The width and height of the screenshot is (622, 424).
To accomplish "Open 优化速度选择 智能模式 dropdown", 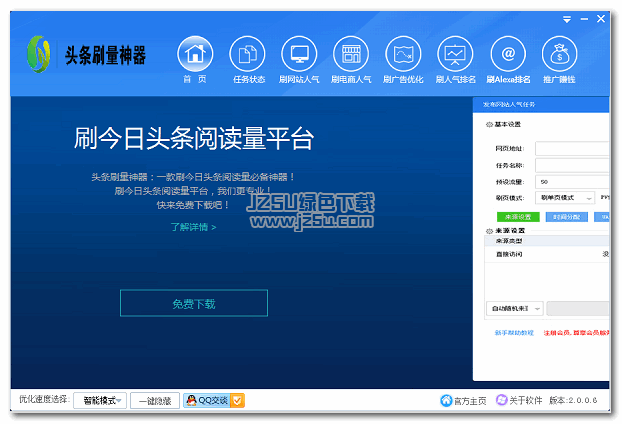I will pos(100,401).
